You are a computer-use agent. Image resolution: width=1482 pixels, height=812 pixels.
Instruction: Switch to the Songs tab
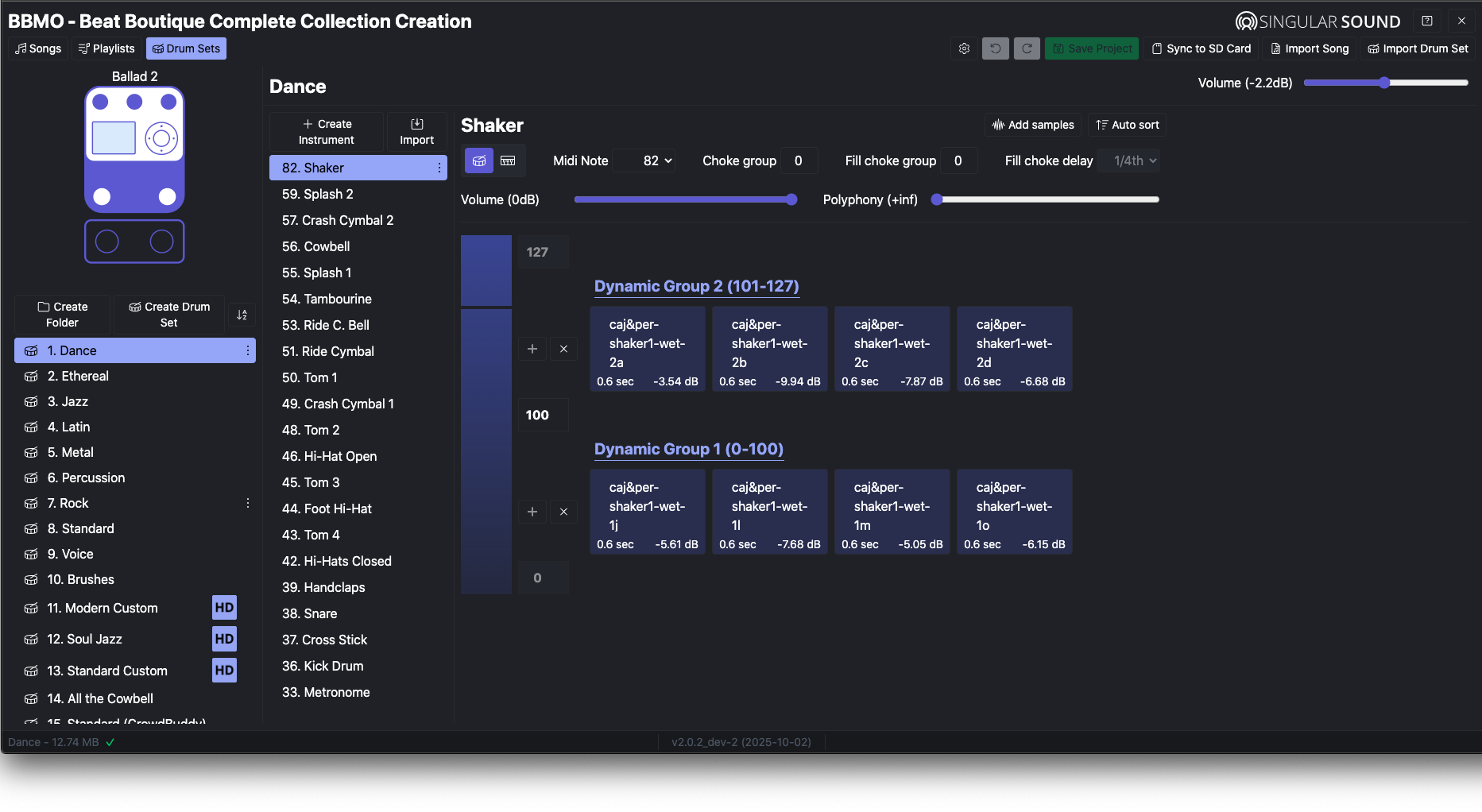37,48
